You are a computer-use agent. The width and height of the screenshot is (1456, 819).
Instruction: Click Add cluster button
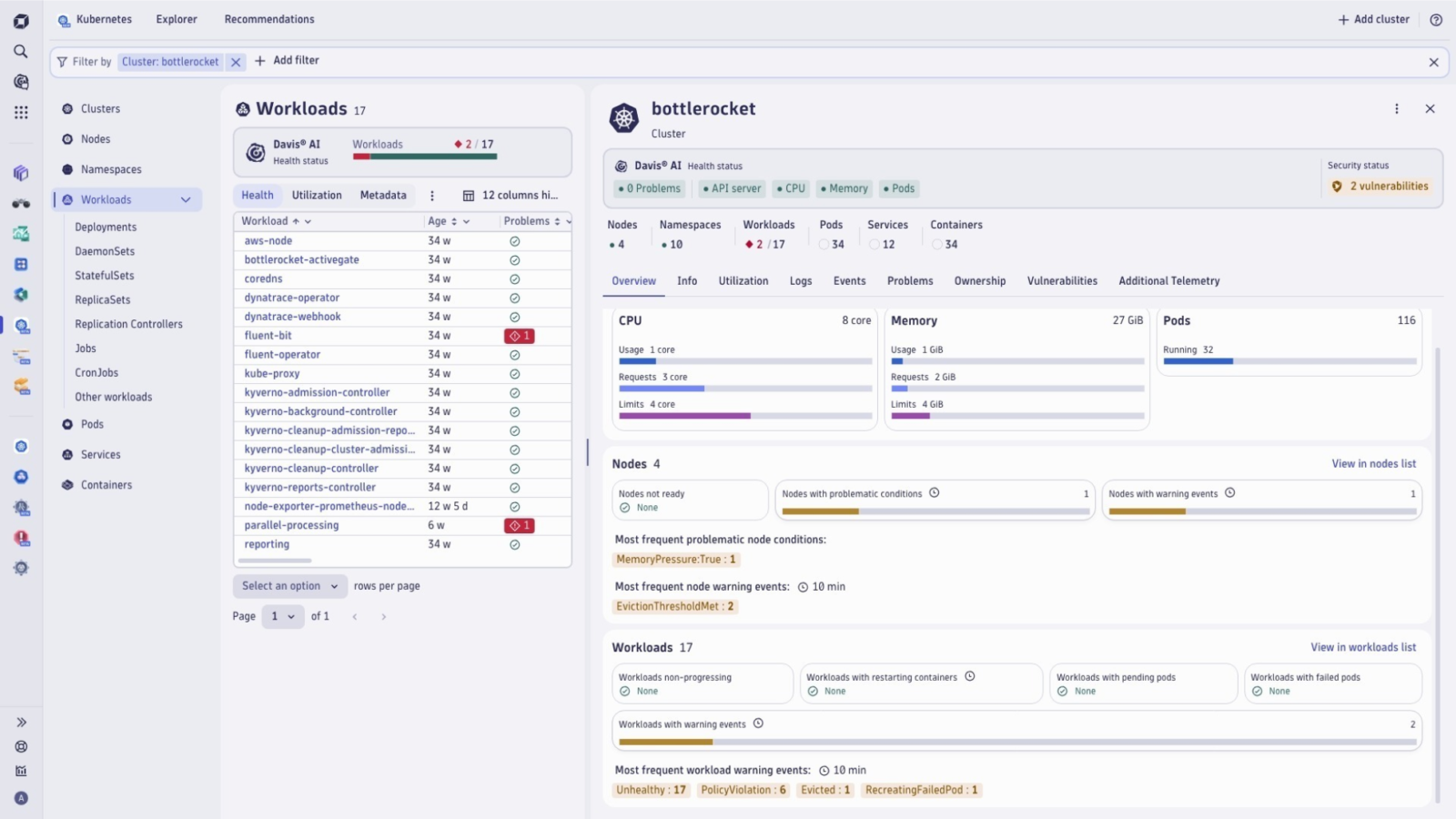click(x=1373, y=19)
